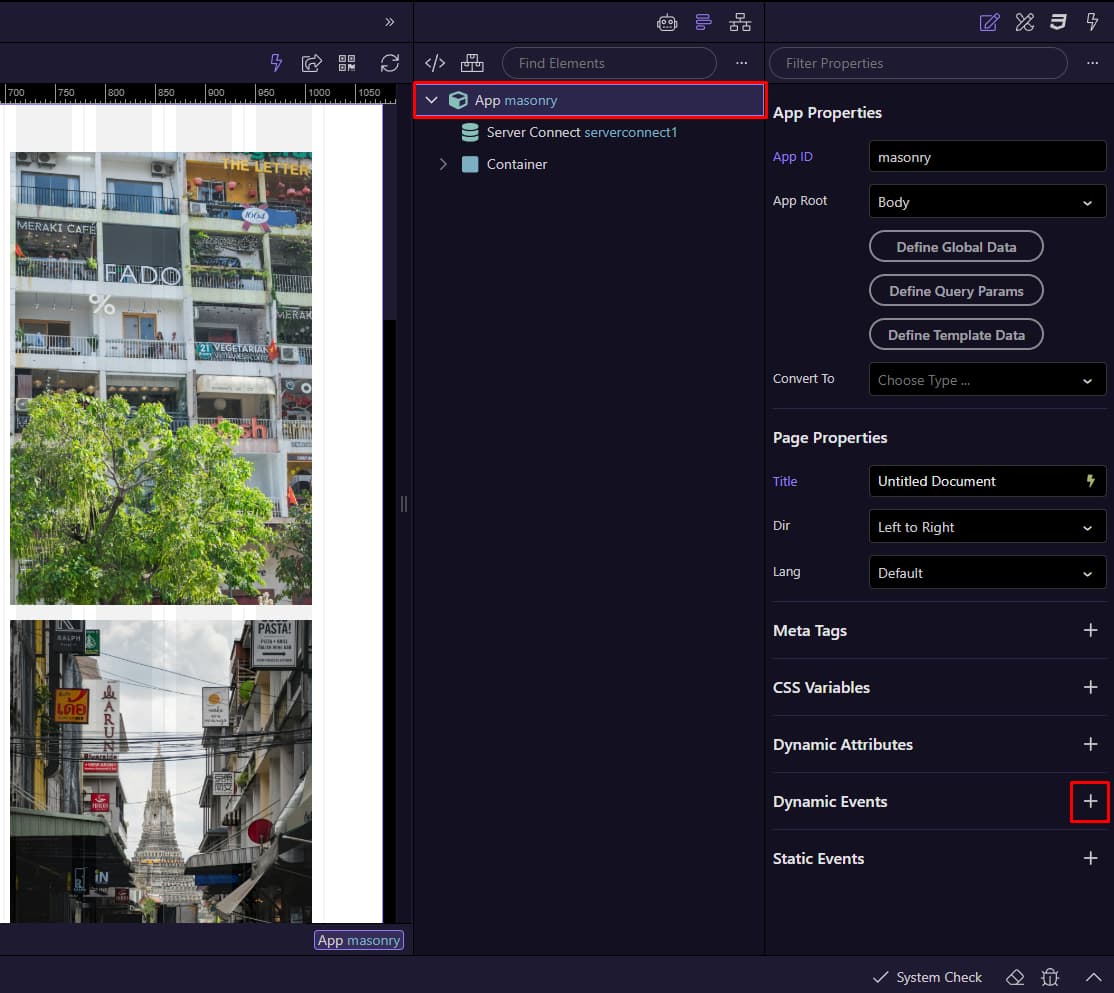
Task: Open the App Root dropdown
Action: (x=987, y=202)
